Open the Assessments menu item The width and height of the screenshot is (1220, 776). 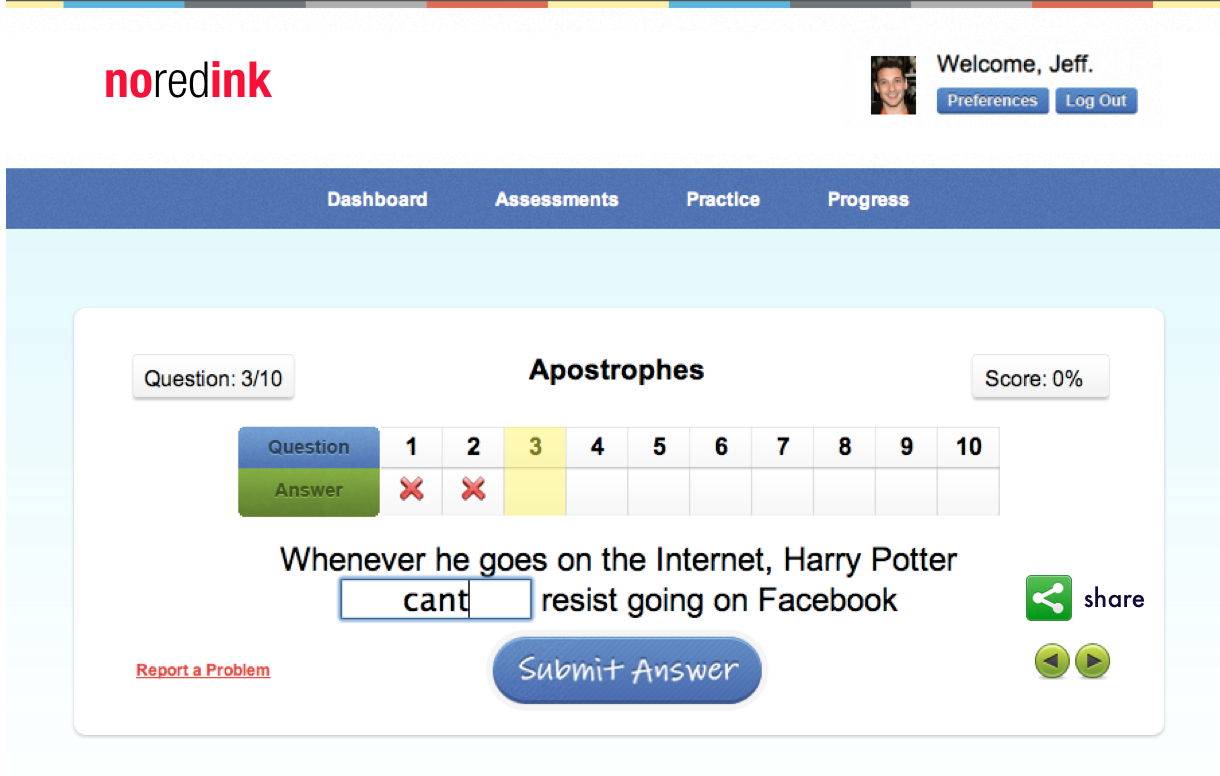coord(557,199)
